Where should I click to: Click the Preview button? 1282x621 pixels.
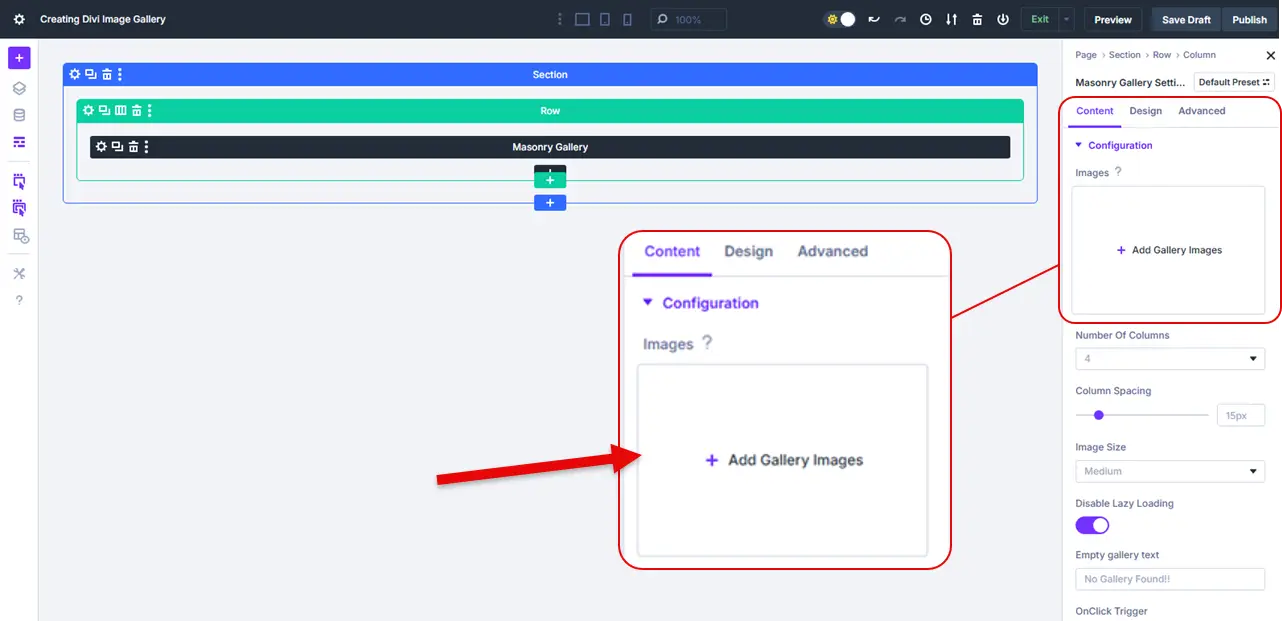[x=1113, y=19]
